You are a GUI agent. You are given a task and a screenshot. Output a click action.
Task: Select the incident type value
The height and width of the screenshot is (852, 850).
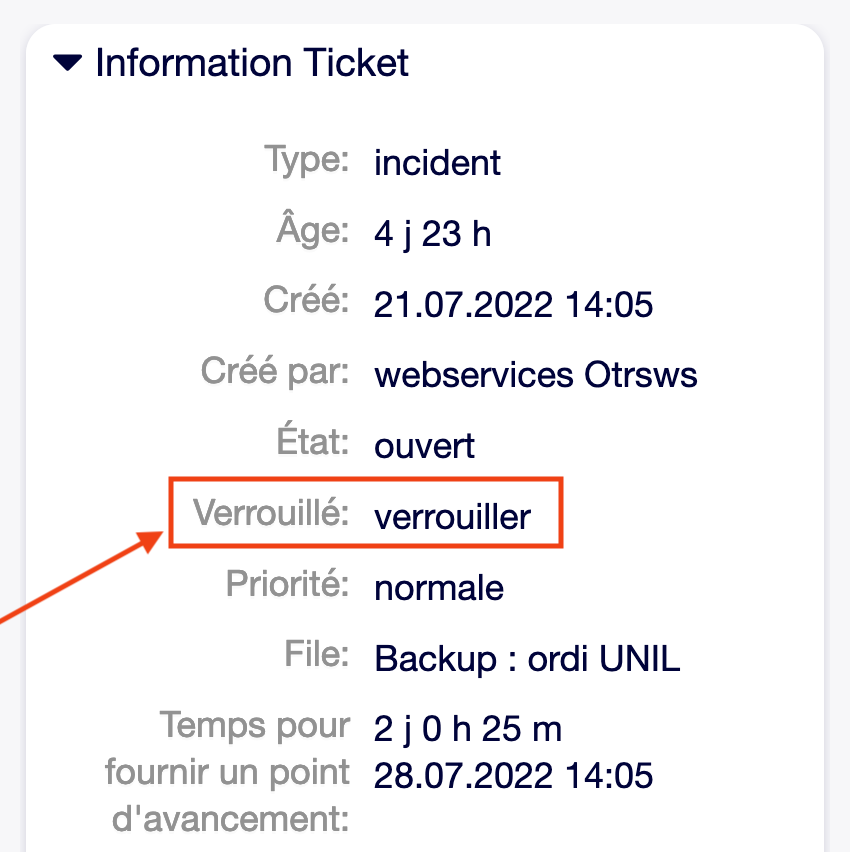point(437,162)
